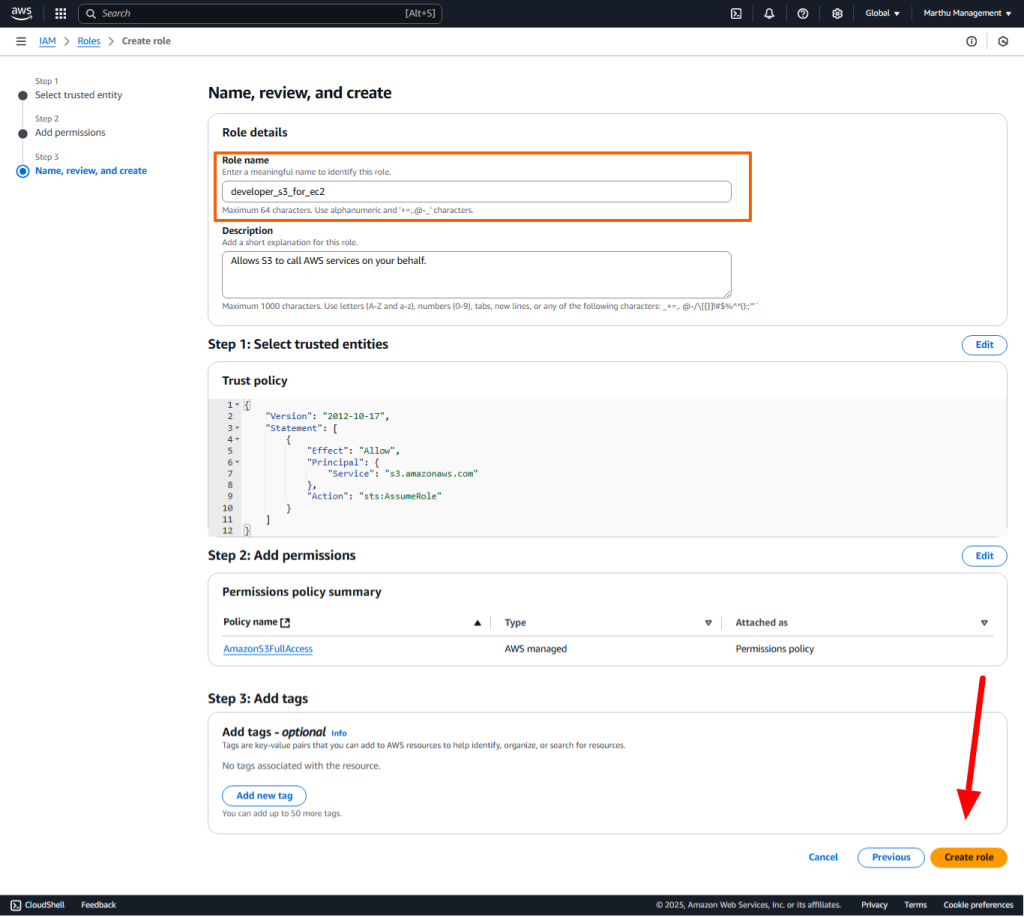1024x917 pixels.
Task: Focus the Description text area
Action: pyautogui.click(x=477, y=274)
